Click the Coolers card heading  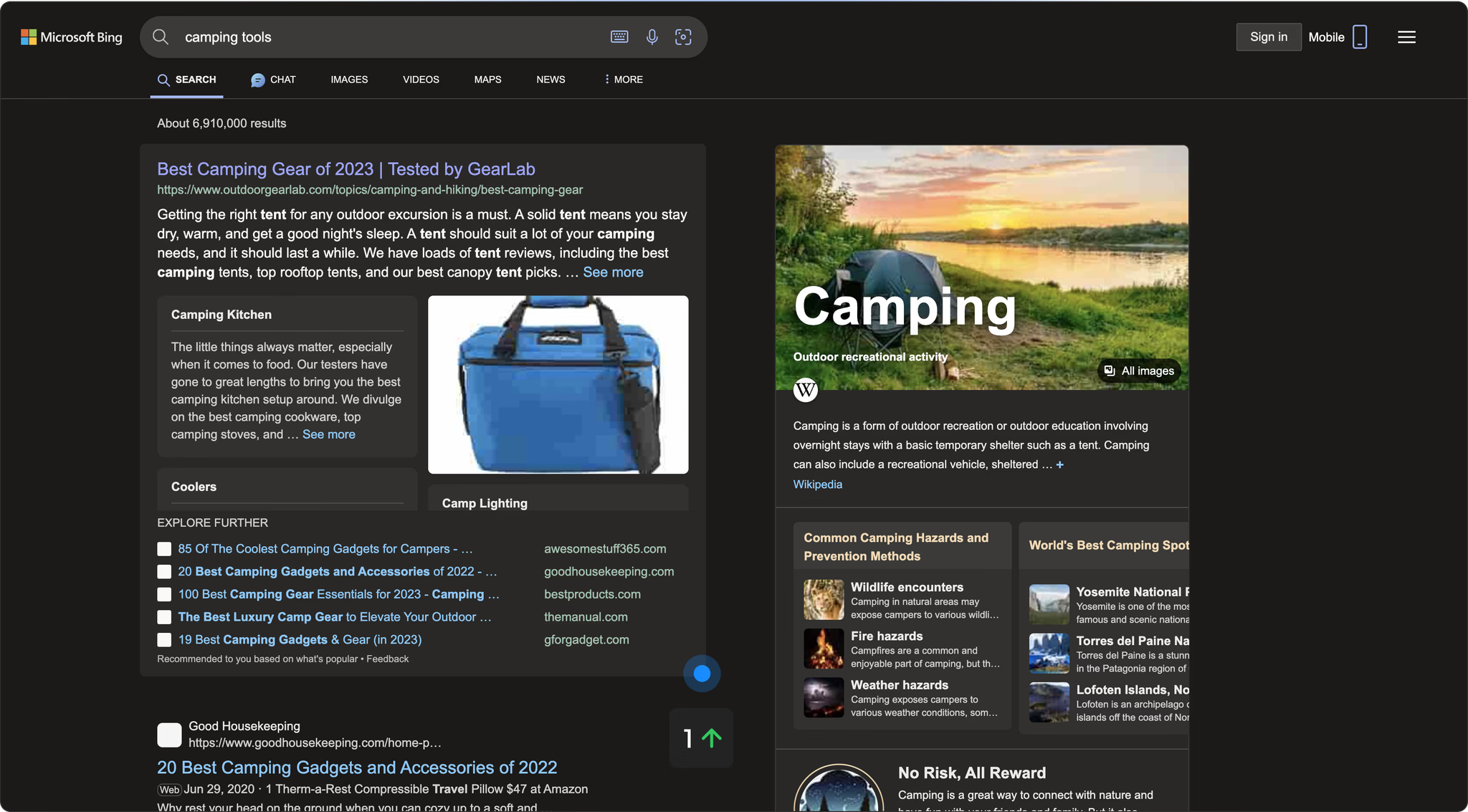click(x=194, y=487)
